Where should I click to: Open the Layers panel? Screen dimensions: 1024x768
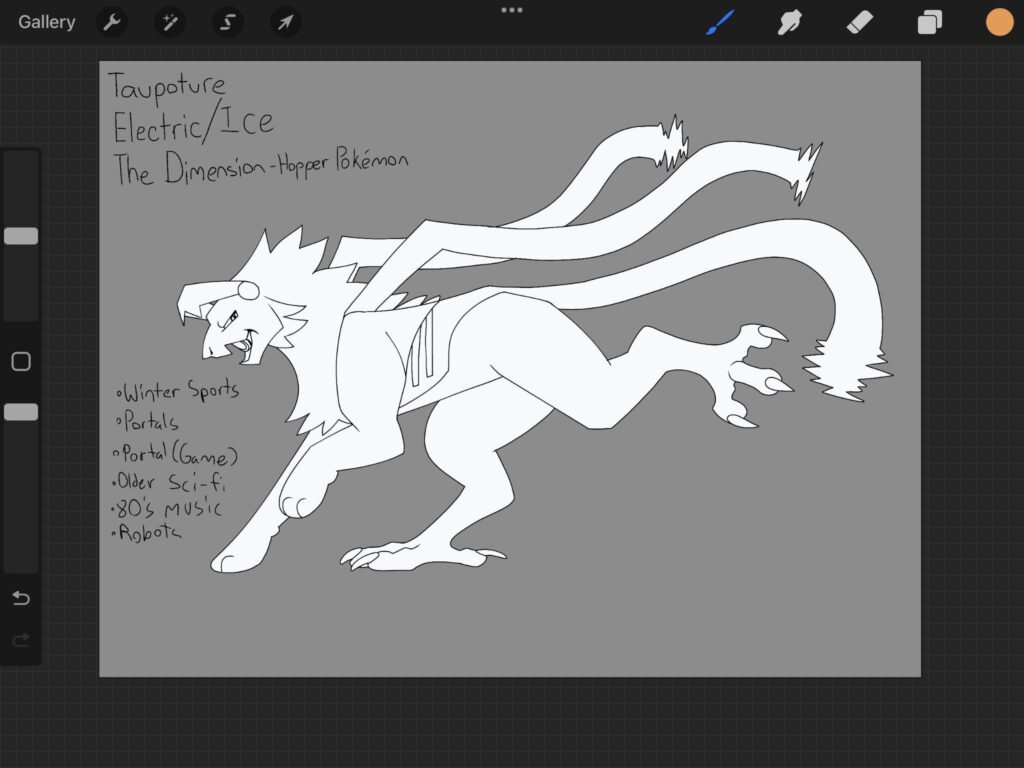pos(929,22)
